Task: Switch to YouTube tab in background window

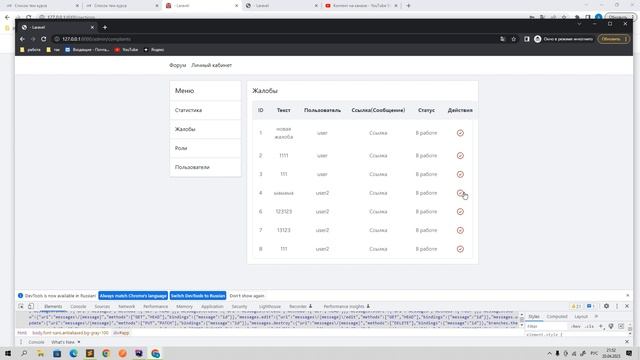Action: click(361, 6)
